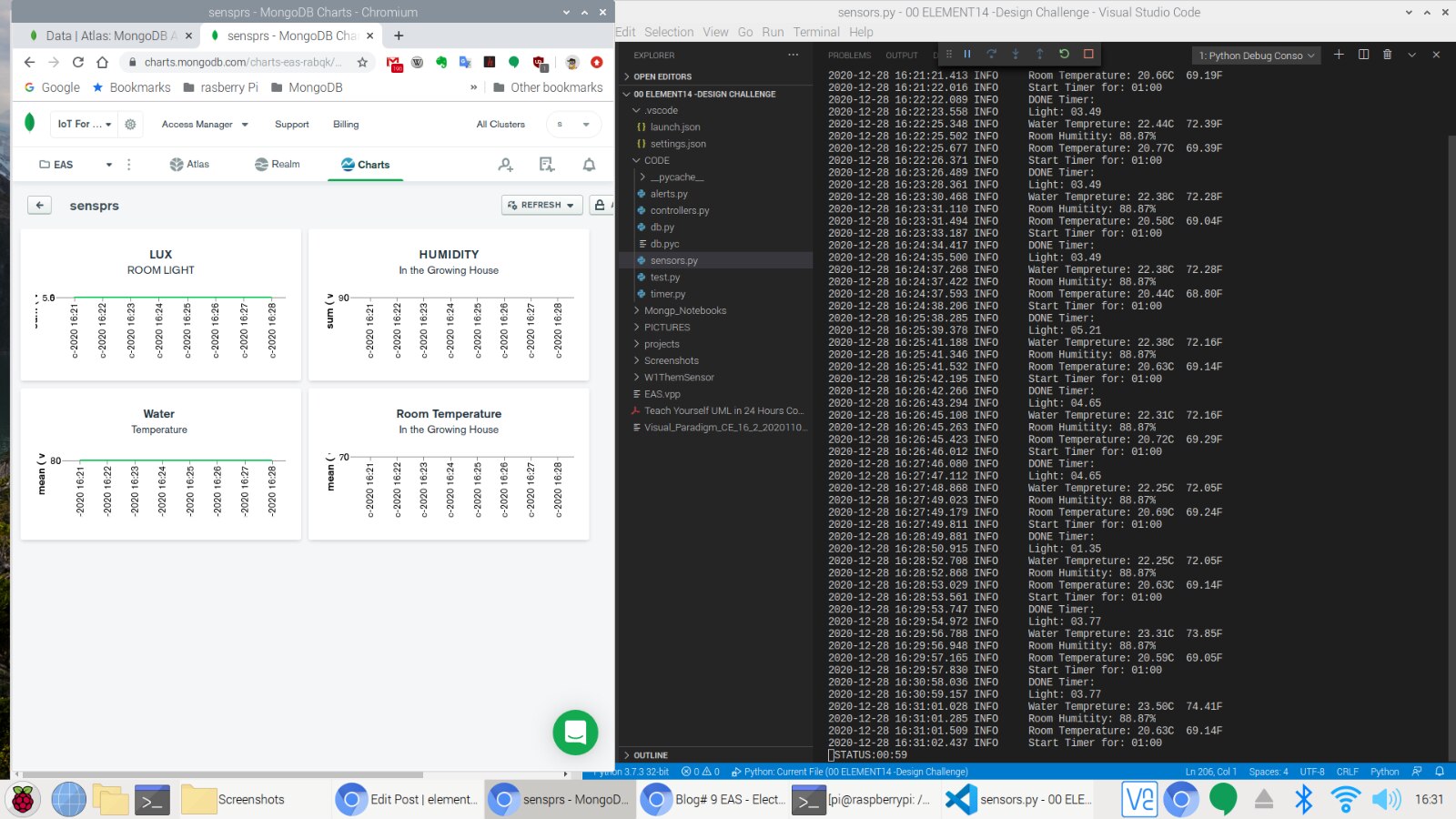Open the Google Translate extension
1456x819 pixels.
click(x=465, y=62)
